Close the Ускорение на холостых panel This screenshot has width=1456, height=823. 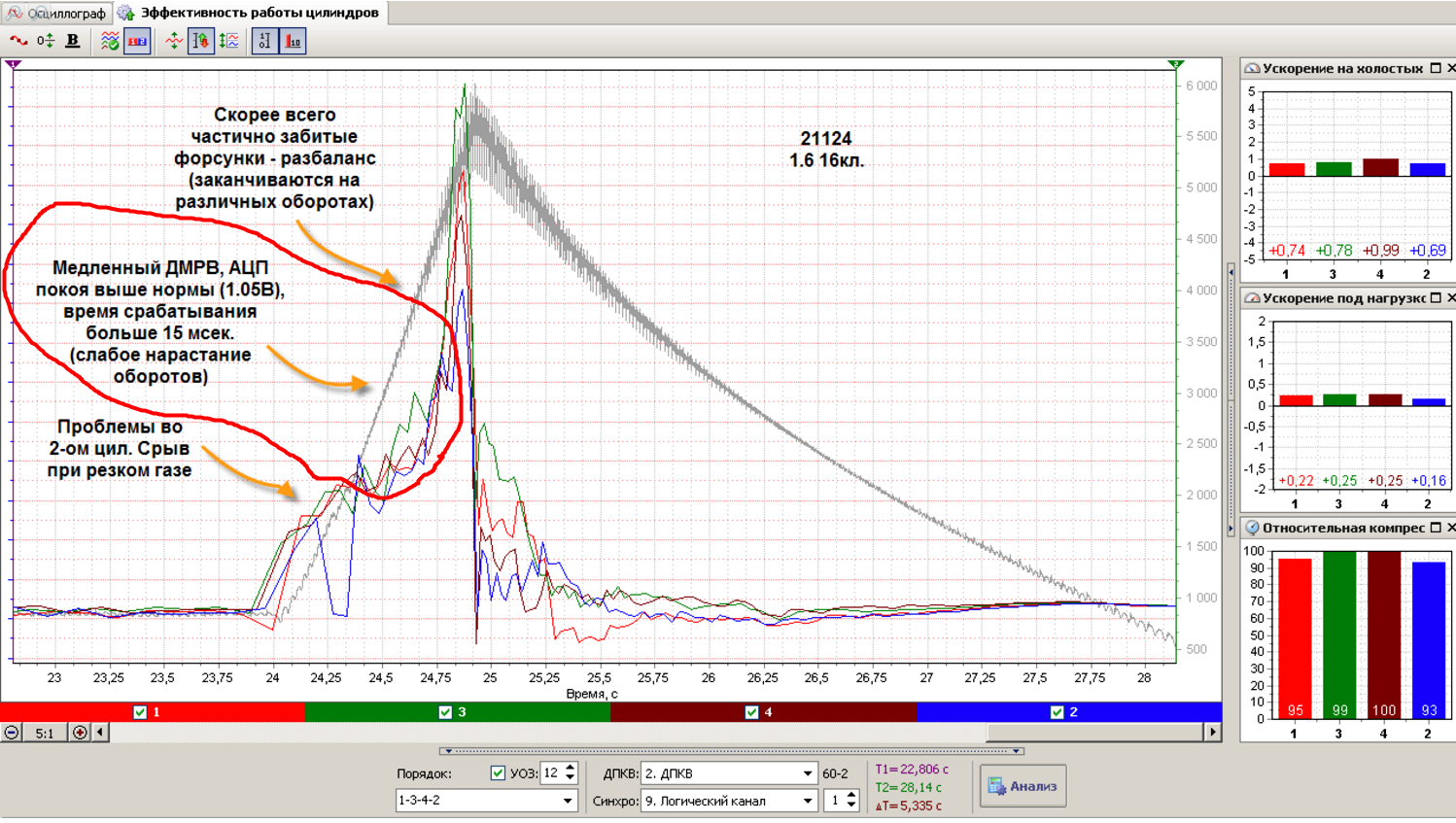coord(1450,68)
